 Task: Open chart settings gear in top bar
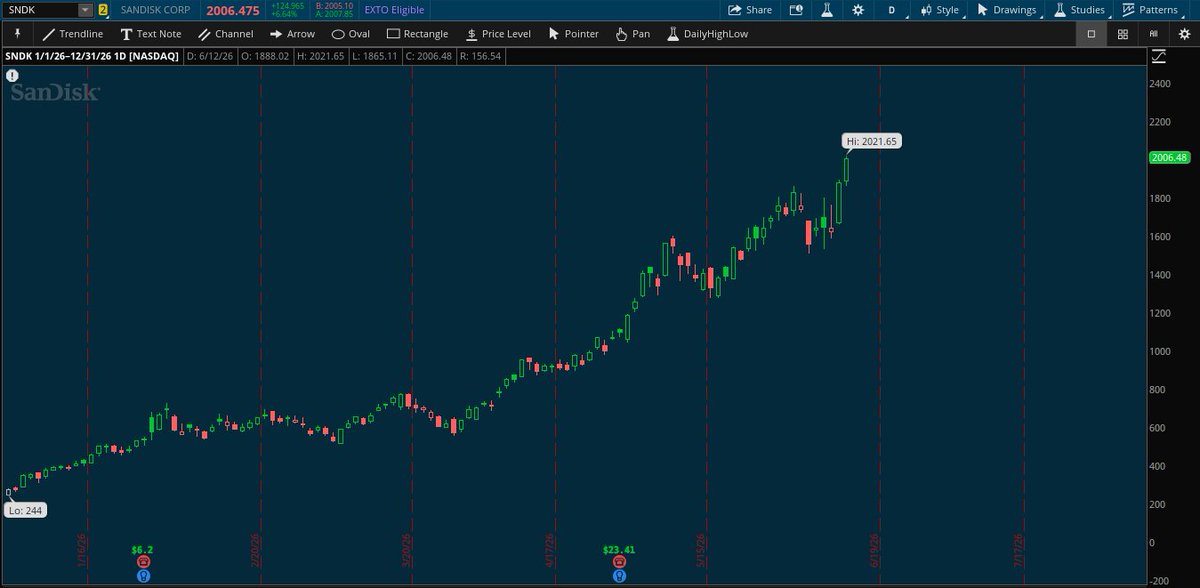(858, 10)
